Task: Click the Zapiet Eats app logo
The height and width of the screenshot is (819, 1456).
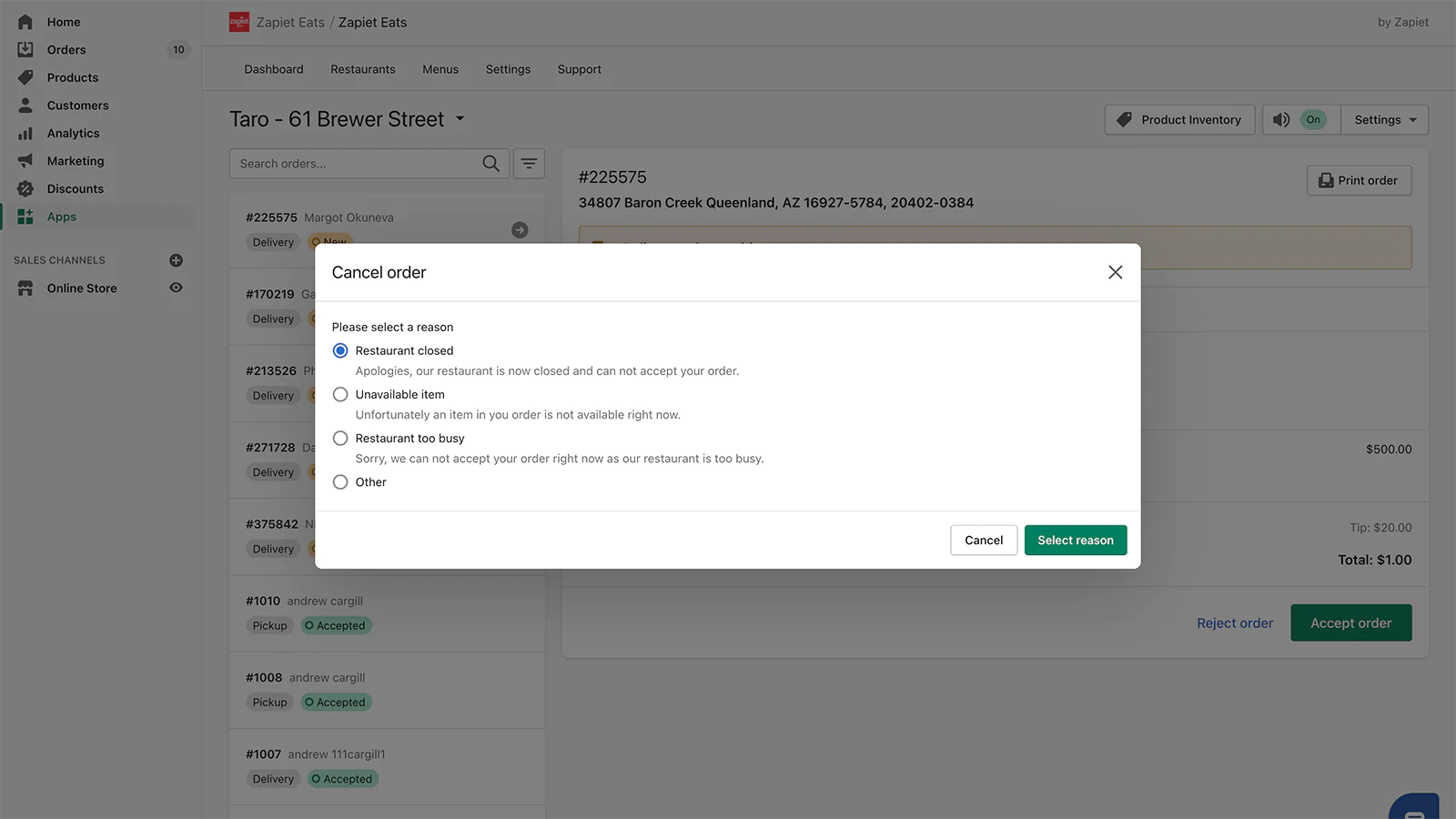Action: coord(239,22)
